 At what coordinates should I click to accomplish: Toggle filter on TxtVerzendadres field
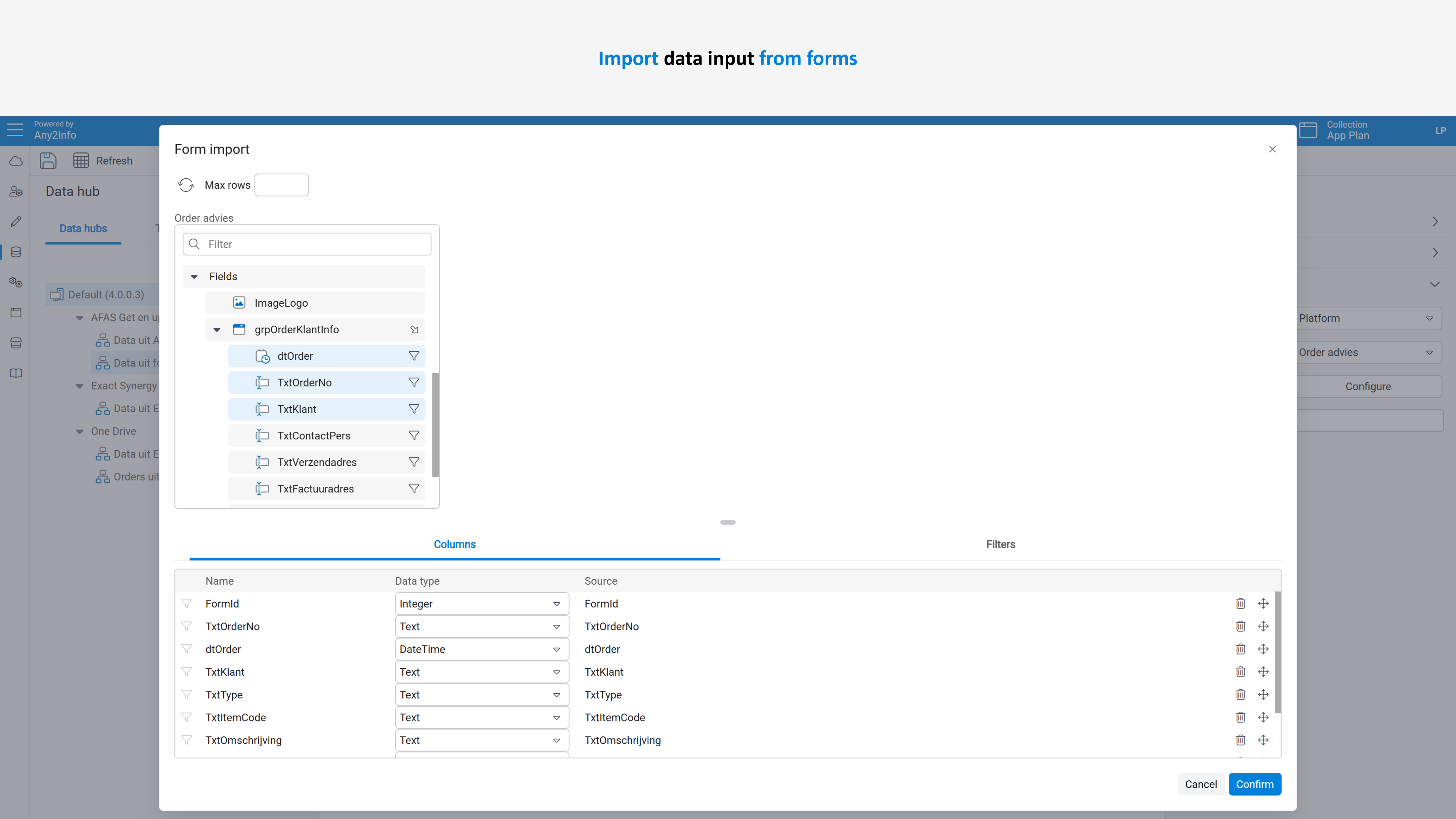point(414,462)
